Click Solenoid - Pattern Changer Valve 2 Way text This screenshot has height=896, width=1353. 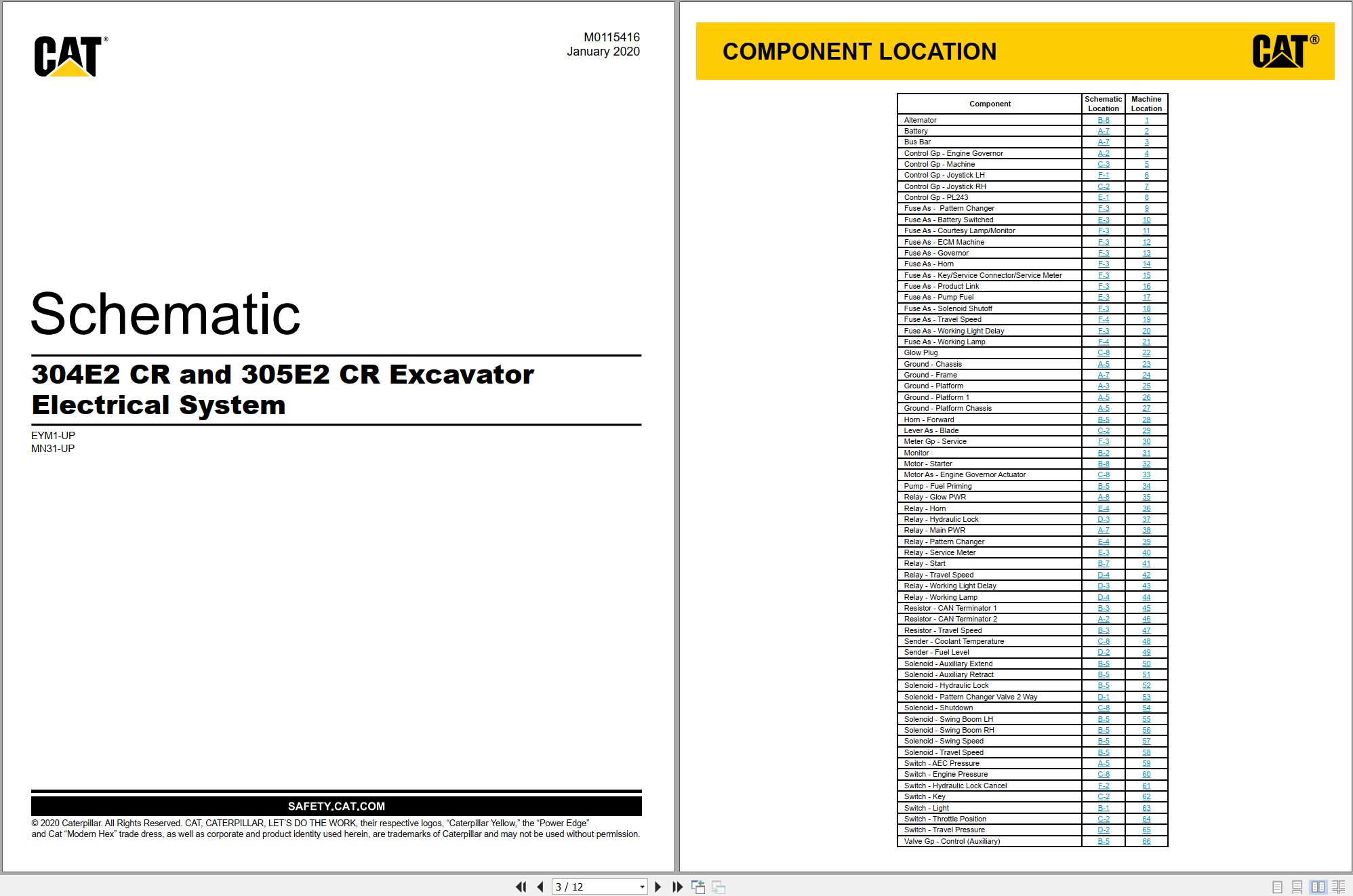(971, 697)
